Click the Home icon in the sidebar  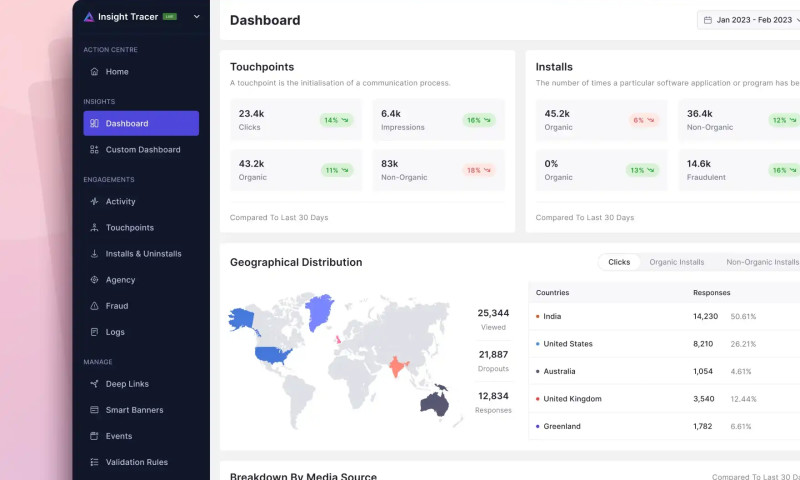coord(94,72)
